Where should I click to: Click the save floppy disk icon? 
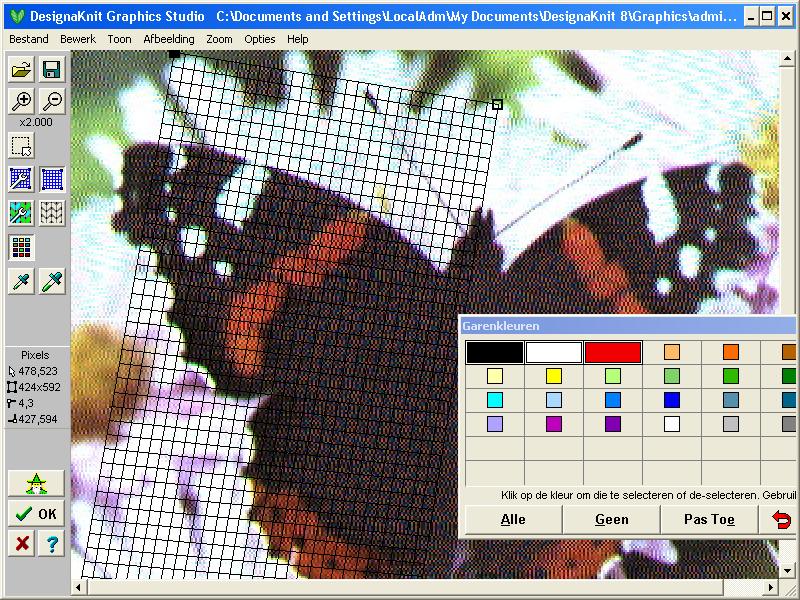52,69
